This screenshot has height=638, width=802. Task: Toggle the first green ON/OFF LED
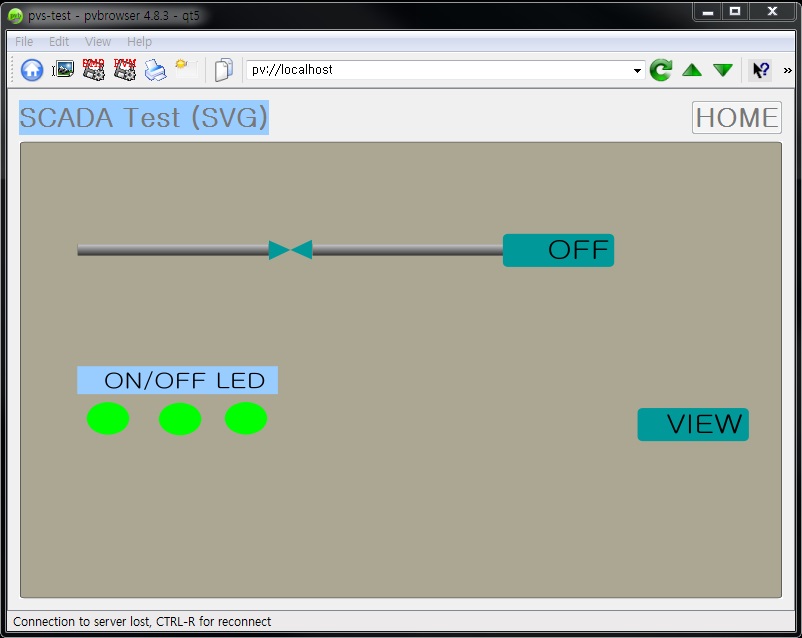107,418
